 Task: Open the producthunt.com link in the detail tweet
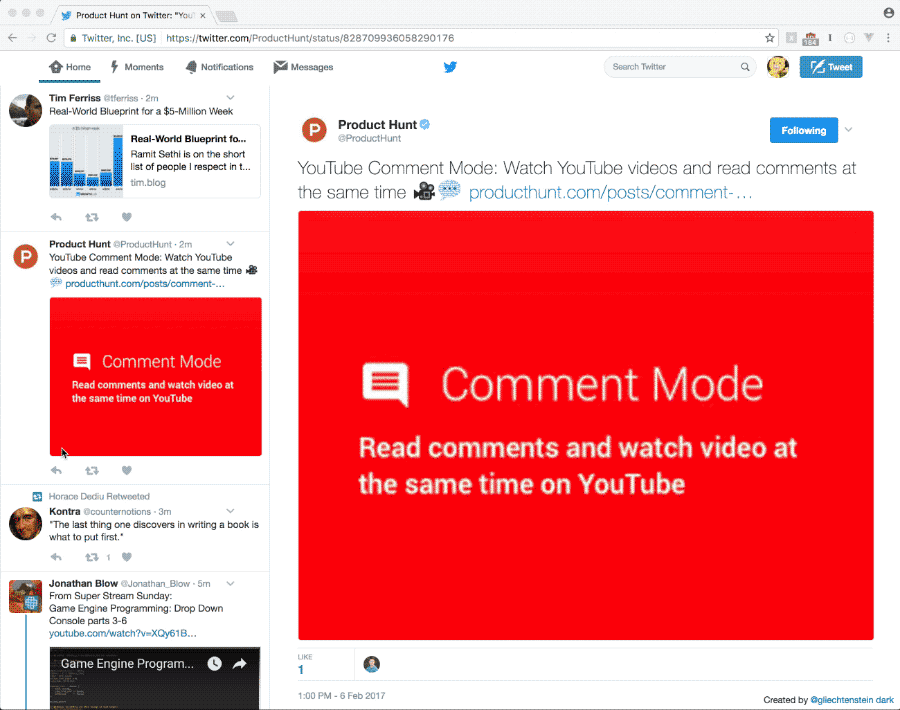point(610,192)
